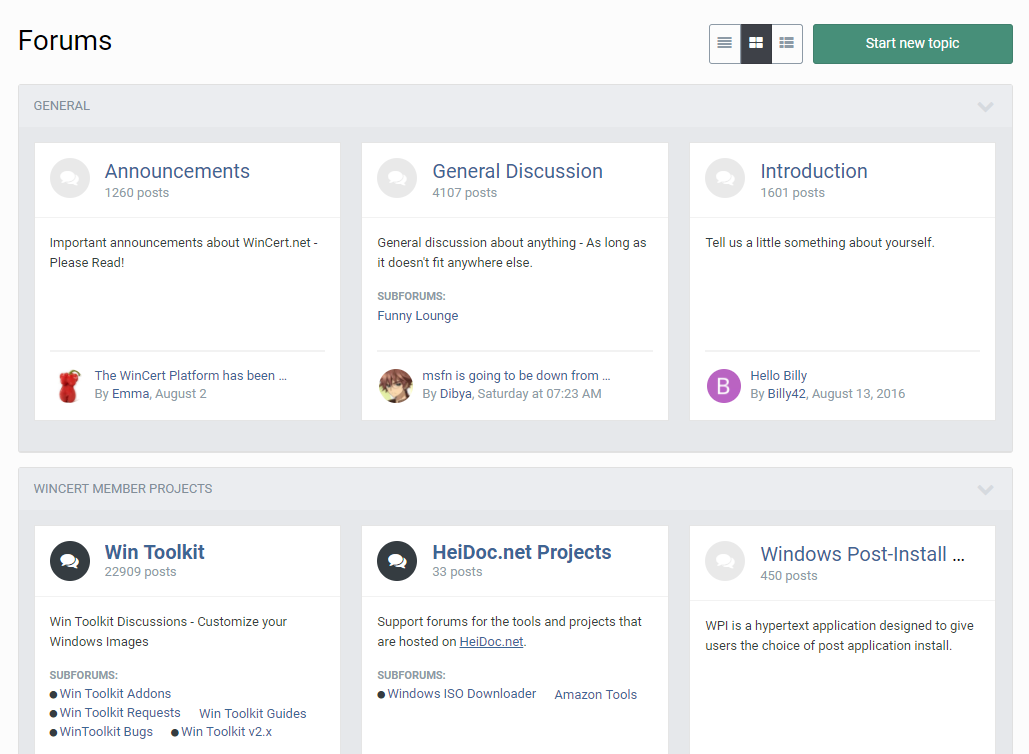The width and height of the screenshot is (1029, 754).
Task: Open the WinToolkit Bugs subforum
Action: coord(106,732)
